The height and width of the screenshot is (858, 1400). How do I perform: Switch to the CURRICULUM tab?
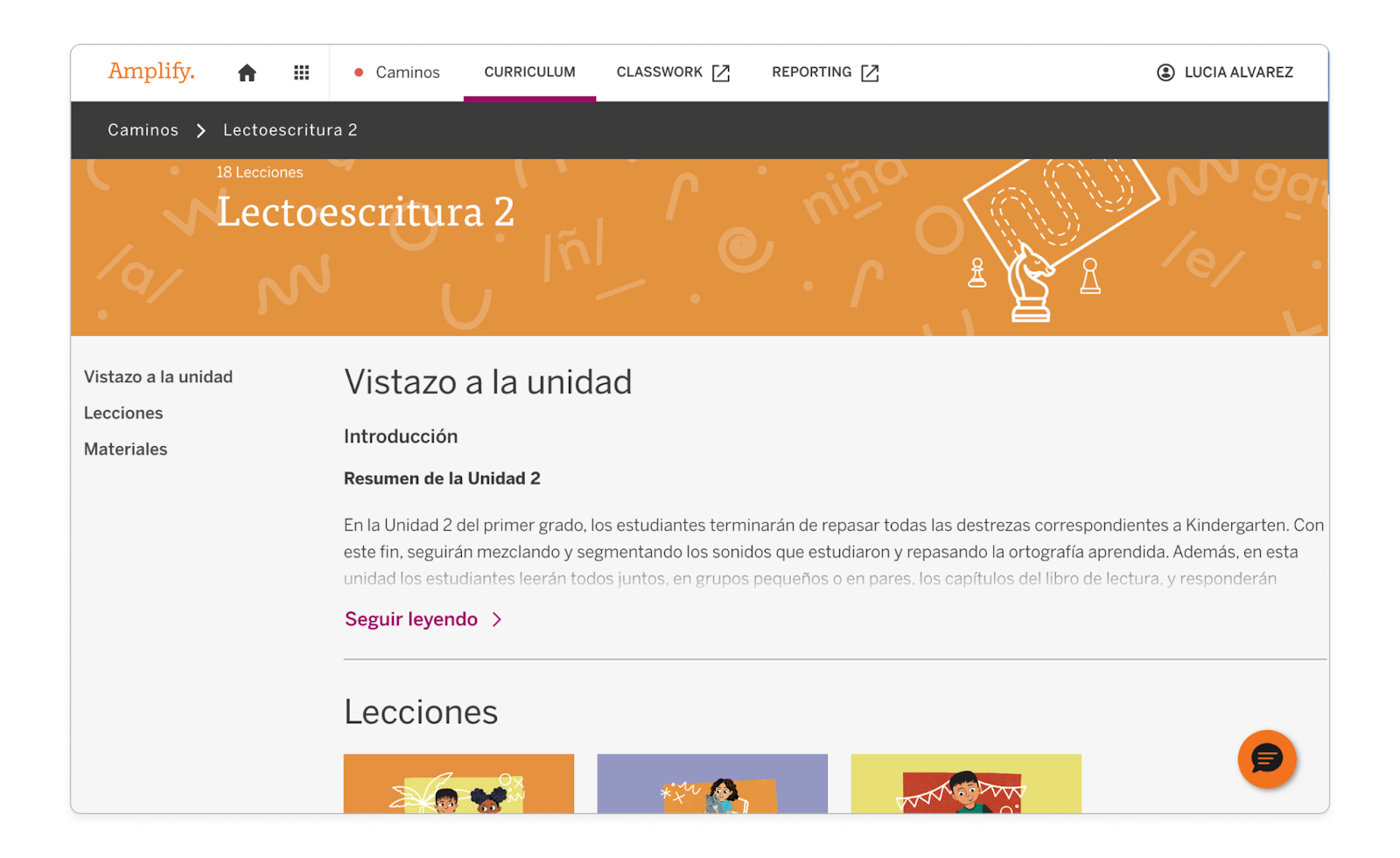(529, 72)
